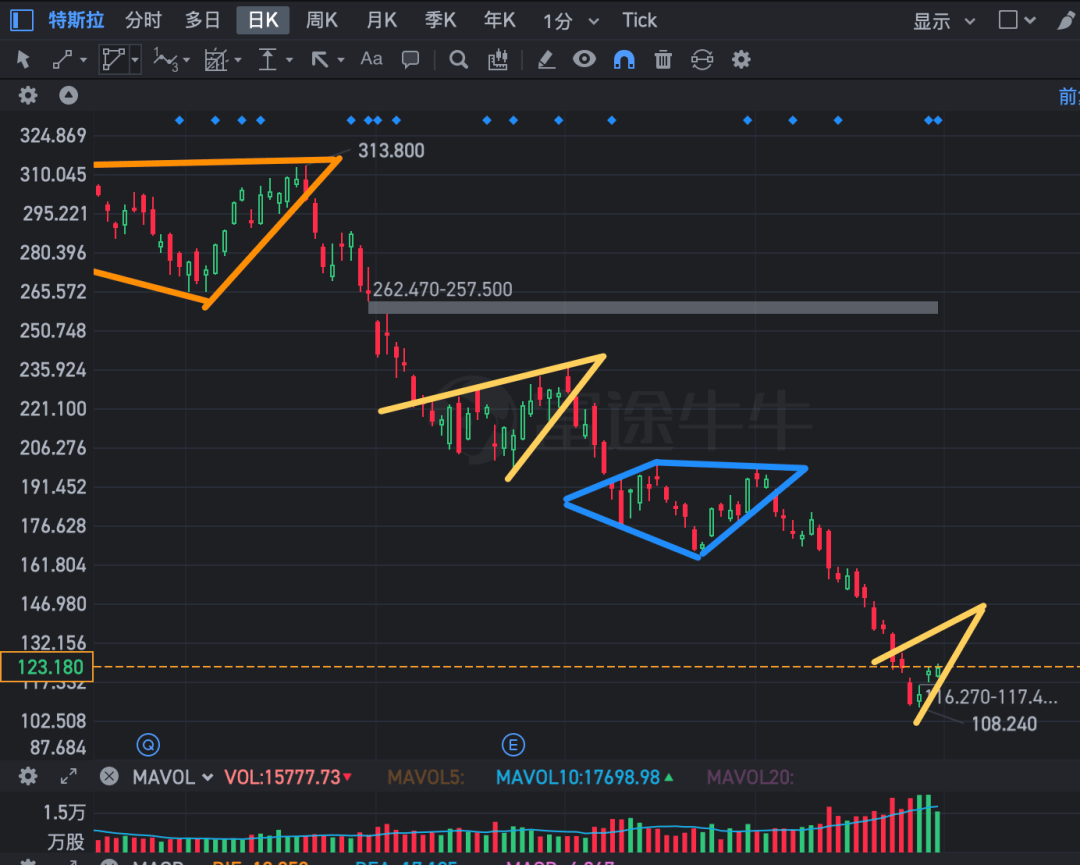The width and height of the screenshot is (1080, 865).
Task: Toggle the left sidebar panel
Action: point(22,20)
